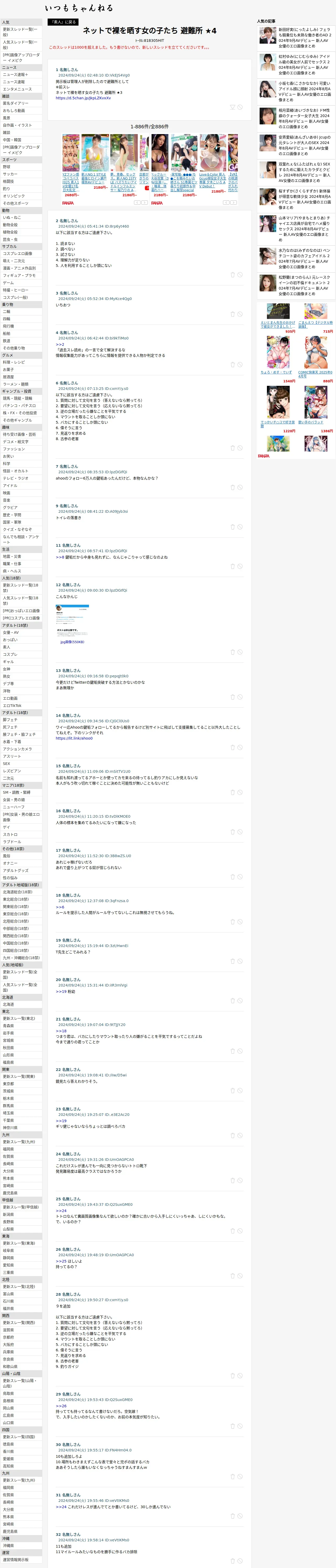
Task: Click the 『素人』に戻る back button
Action: tap(63, 22)
